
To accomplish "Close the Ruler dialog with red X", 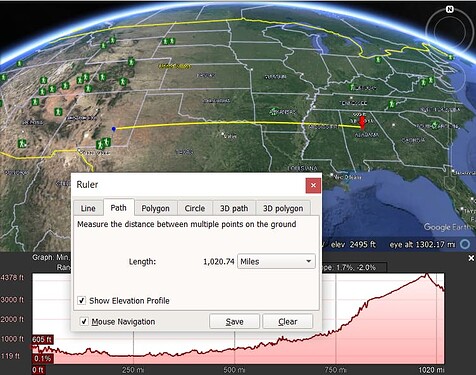I will 313,185.
